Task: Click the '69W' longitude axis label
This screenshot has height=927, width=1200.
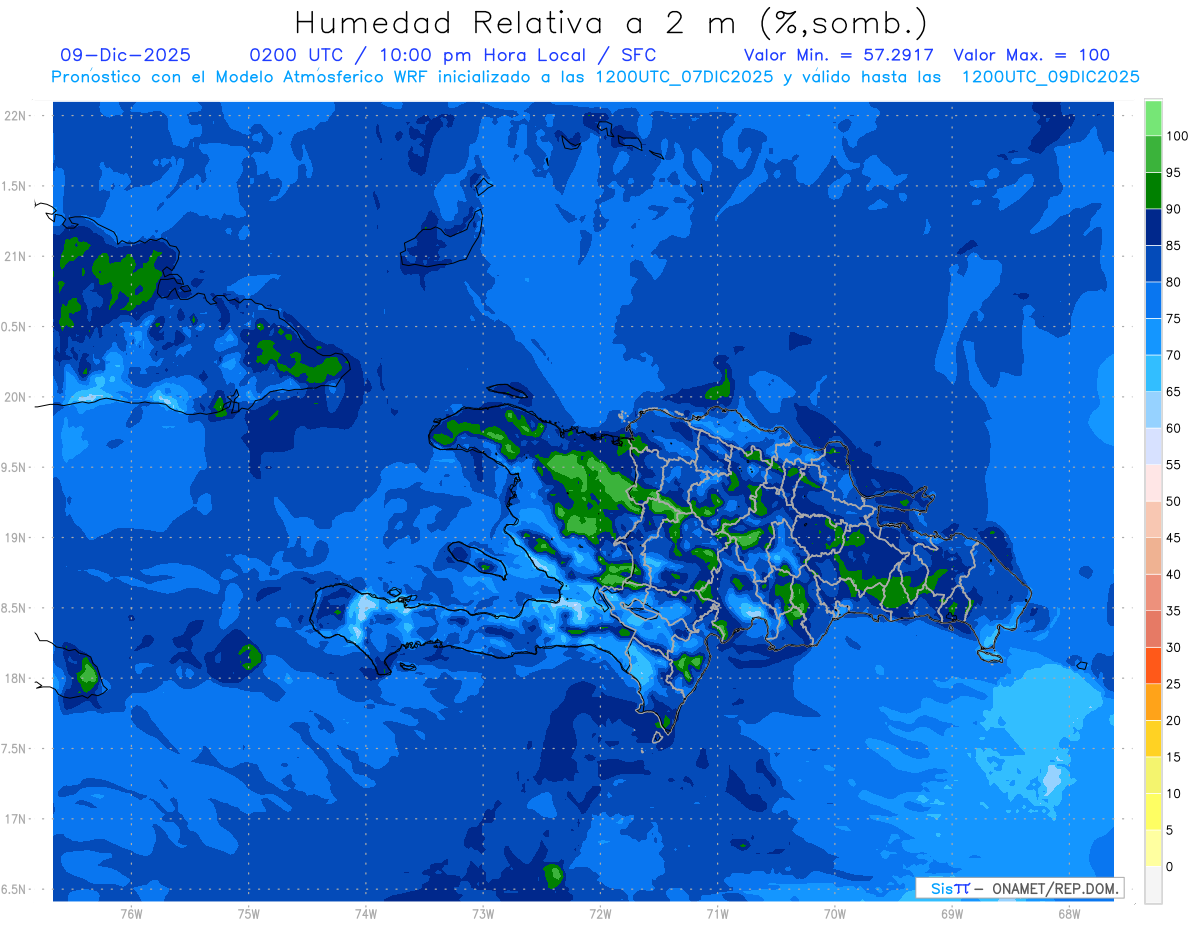Action: 952,913
